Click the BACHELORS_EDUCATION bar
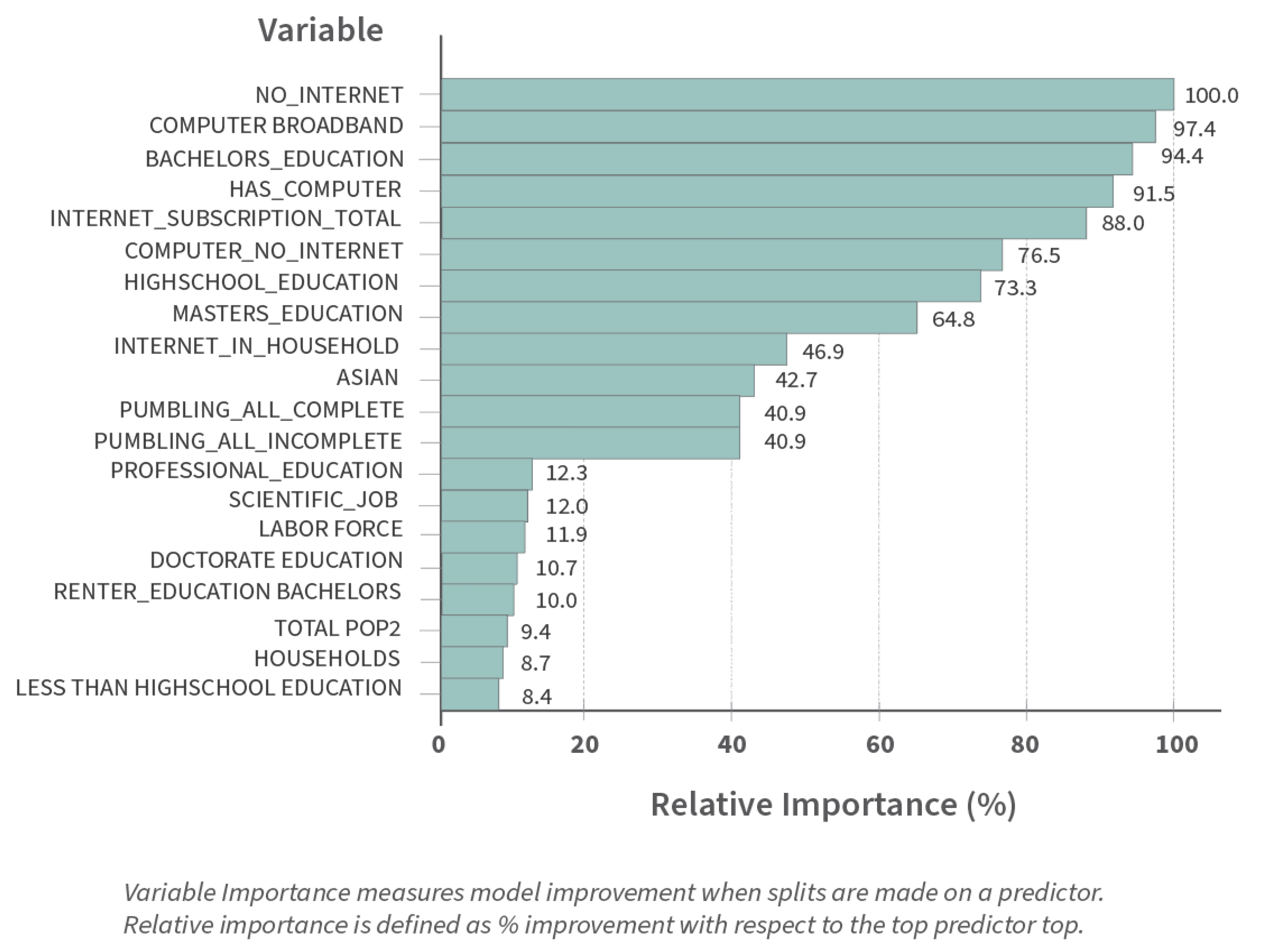Viewport: 1273px width, 952px height. (x=786, y=159)
